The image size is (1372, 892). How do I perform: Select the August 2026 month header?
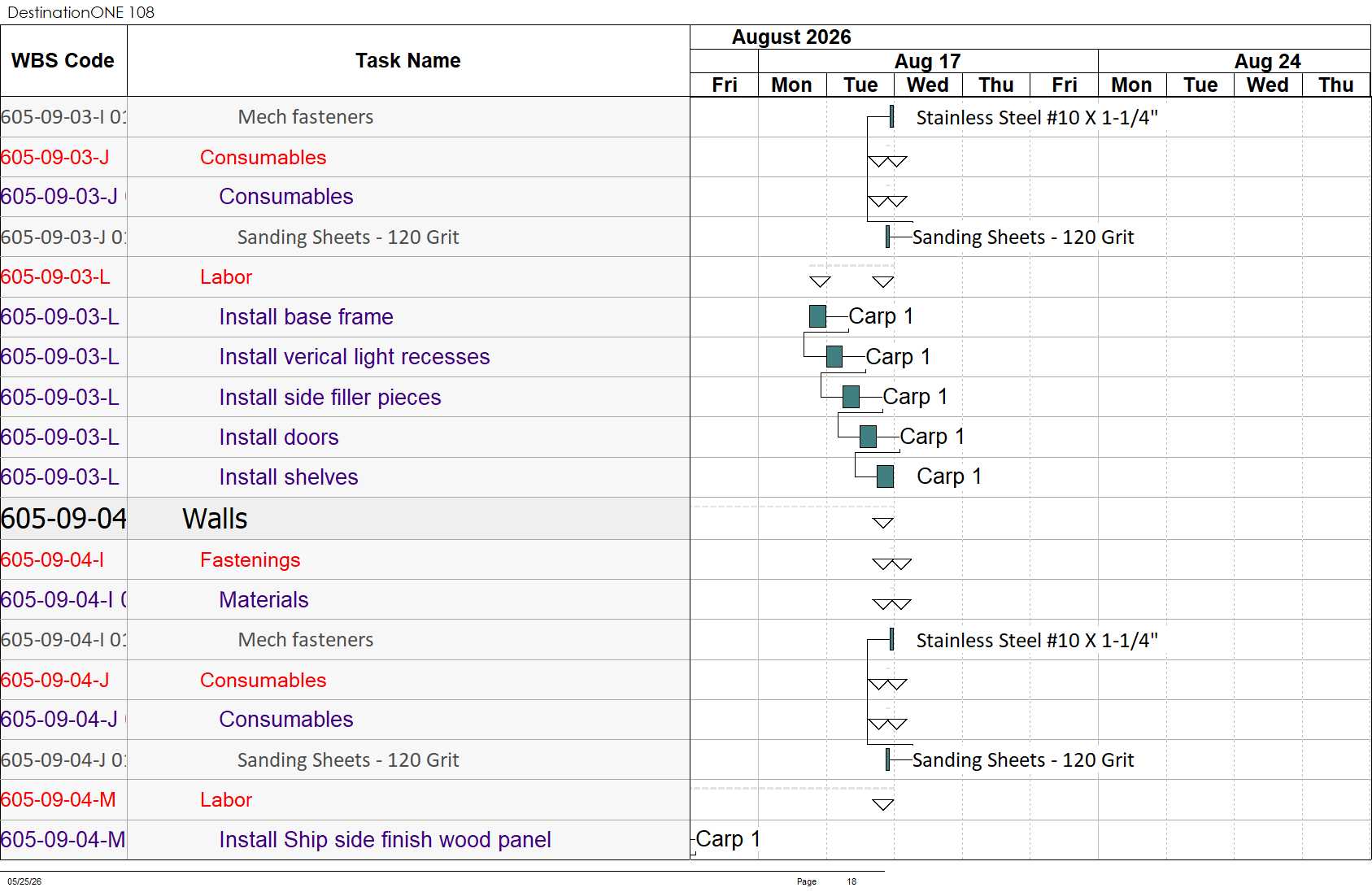[791, 37]
